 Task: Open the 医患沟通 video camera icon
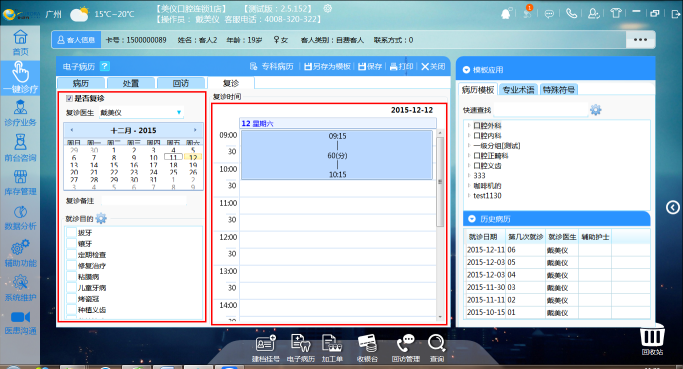(20, 322)
